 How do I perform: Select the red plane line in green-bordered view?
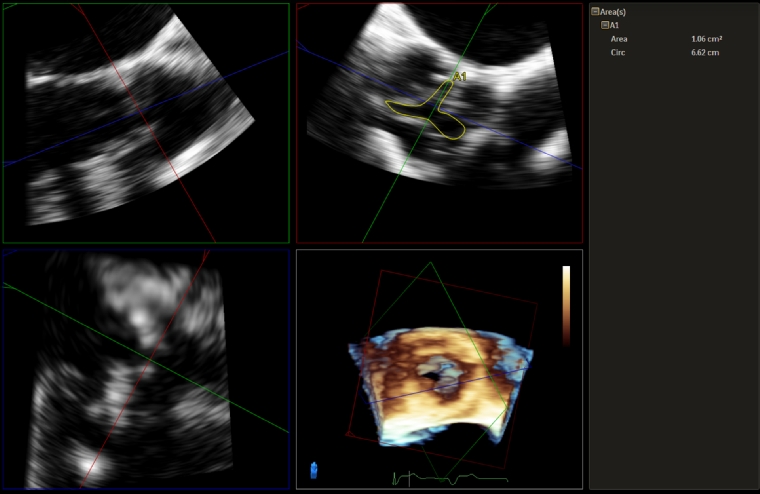click(140, 120)
